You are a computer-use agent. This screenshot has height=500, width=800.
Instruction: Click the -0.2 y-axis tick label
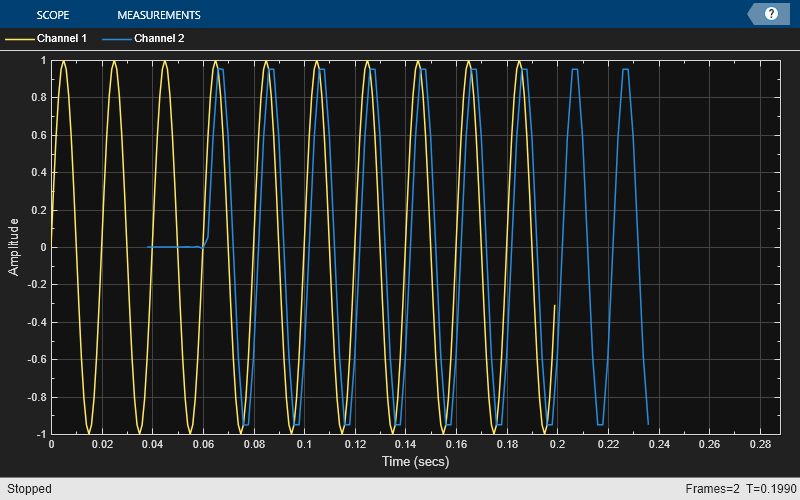[x=37, y=285]
